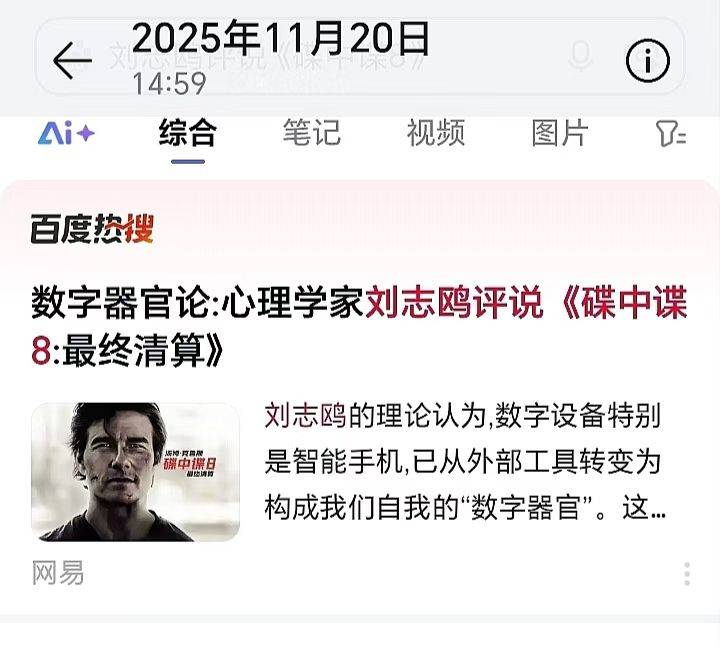Open the Ai+ assistant icon

coord(66,133)
